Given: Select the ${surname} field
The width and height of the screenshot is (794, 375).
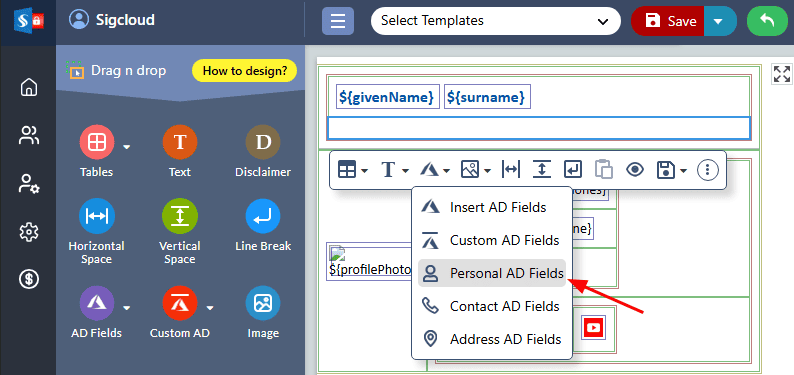Looking at the screenshot, I should 487,97.
